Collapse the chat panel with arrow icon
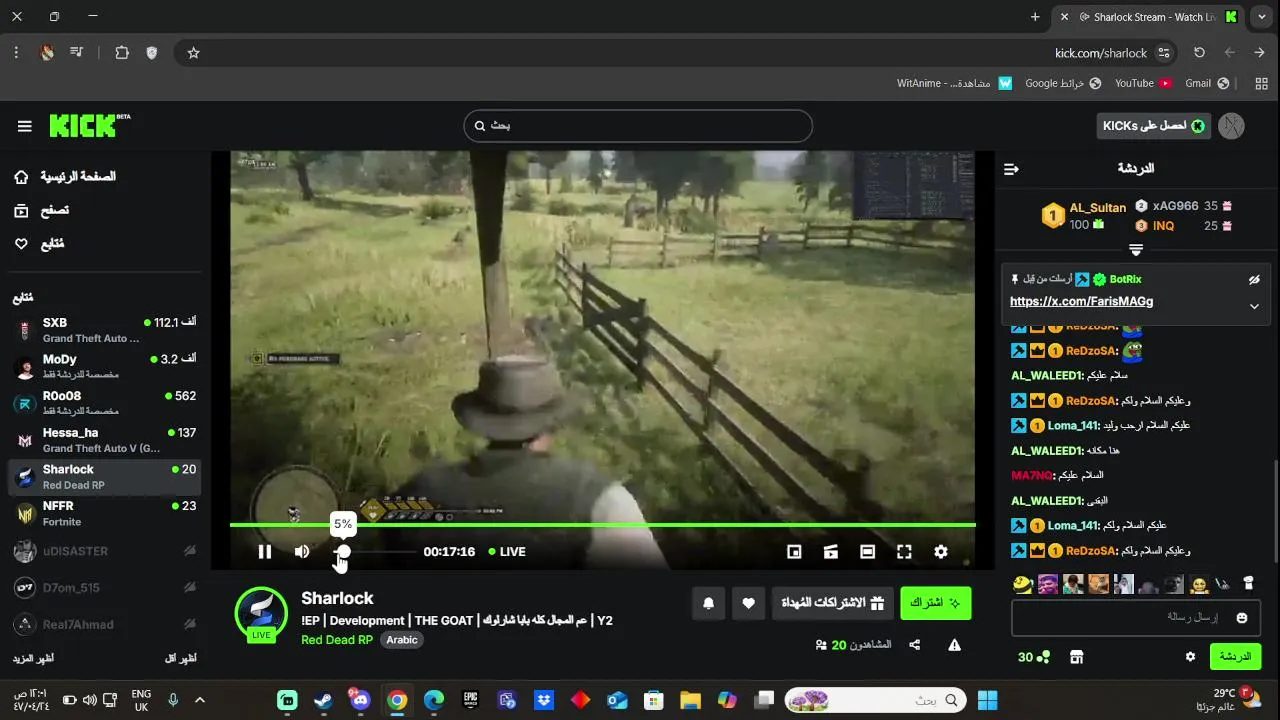 pos(1011,169)
